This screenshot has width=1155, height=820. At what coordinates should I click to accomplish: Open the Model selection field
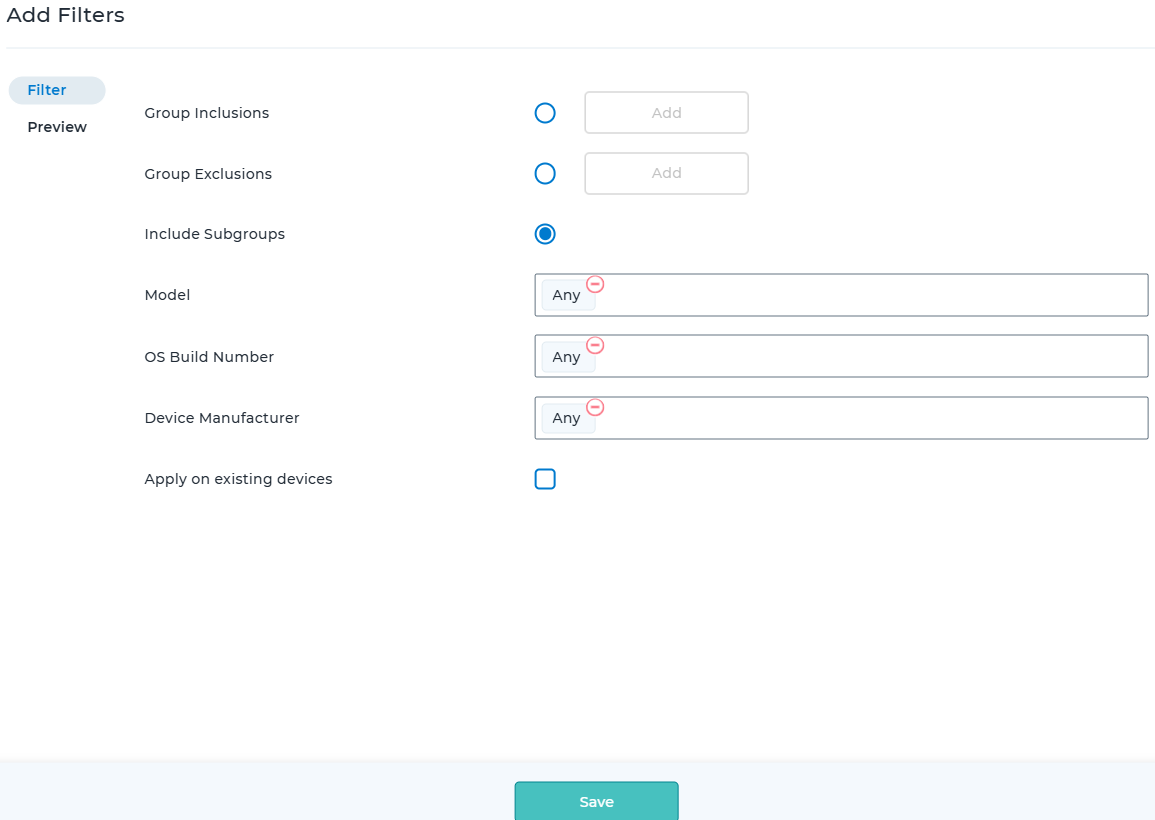click(841, 295)
